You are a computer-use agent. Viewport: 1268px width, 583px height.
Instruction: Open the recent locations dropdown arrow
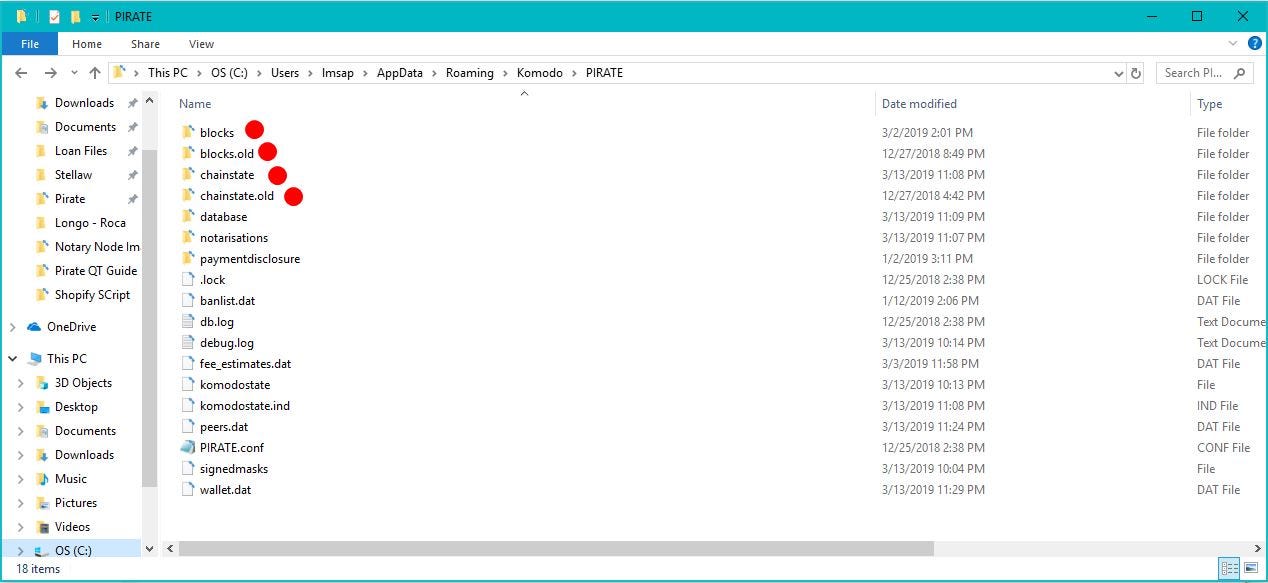74,73
